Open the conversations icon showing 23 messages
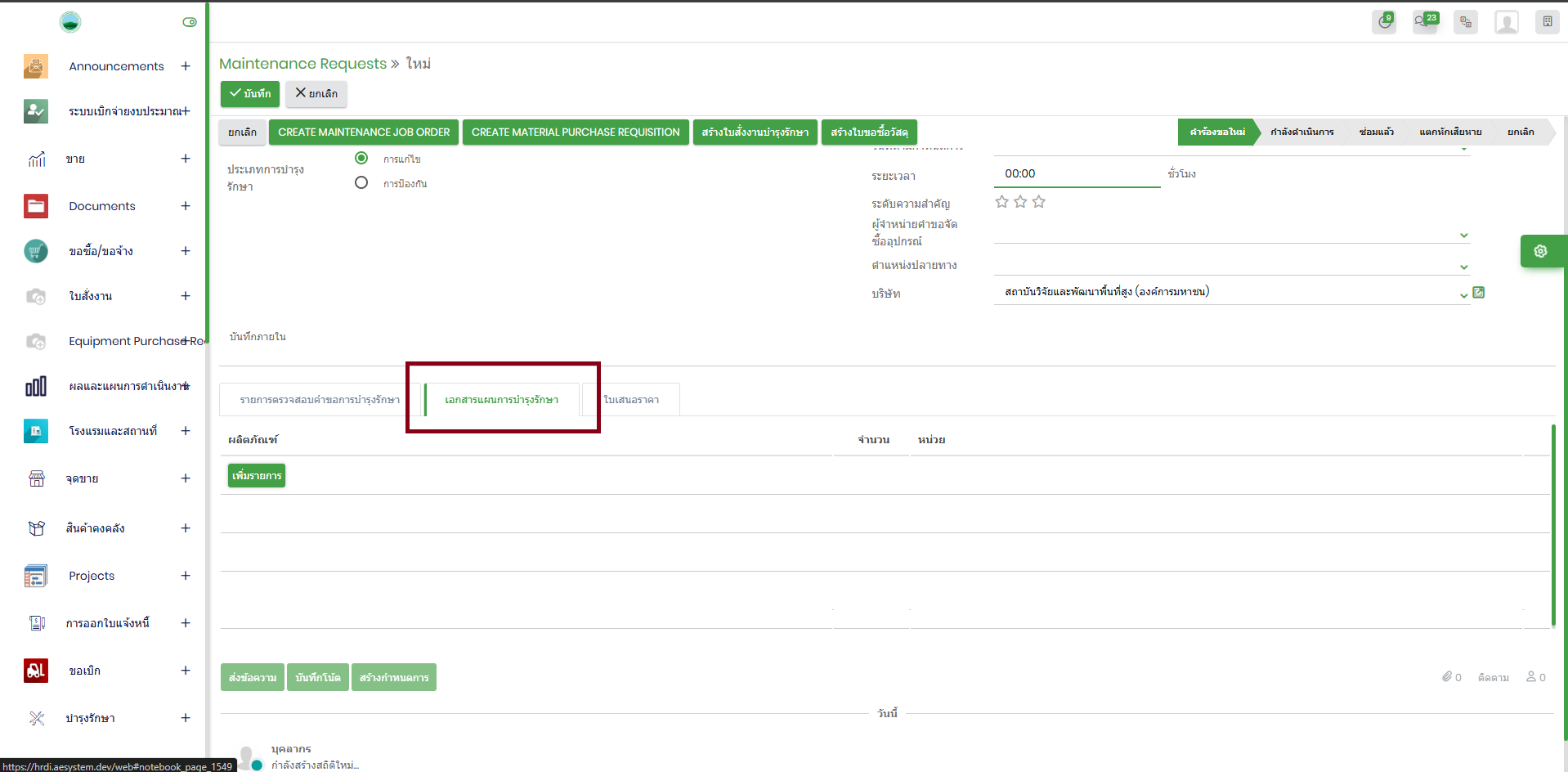1568x772 pixels. (x=1425, y=22)
